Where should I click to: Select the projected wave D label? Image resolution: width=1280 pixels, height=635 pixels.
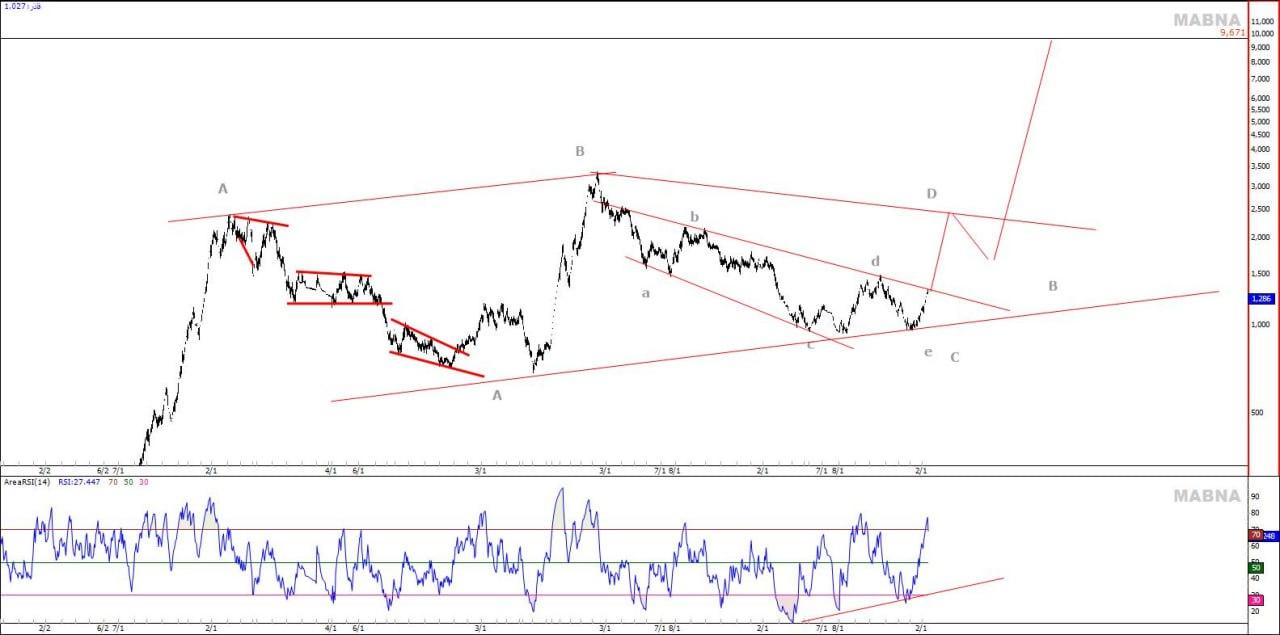(931, 193)
